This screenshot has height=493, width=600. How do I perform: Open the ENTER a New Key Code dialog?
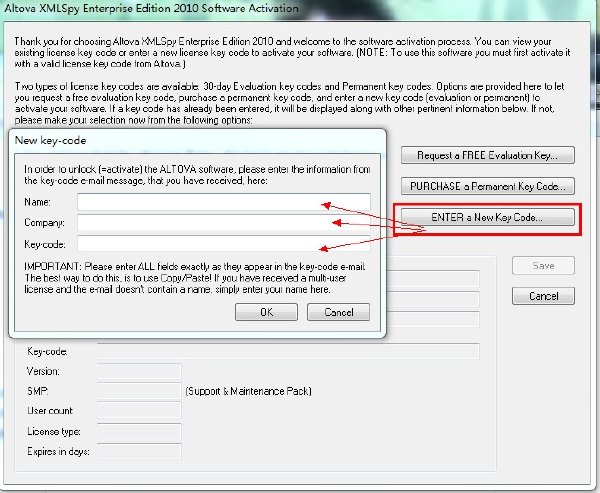tap(488, 217)
